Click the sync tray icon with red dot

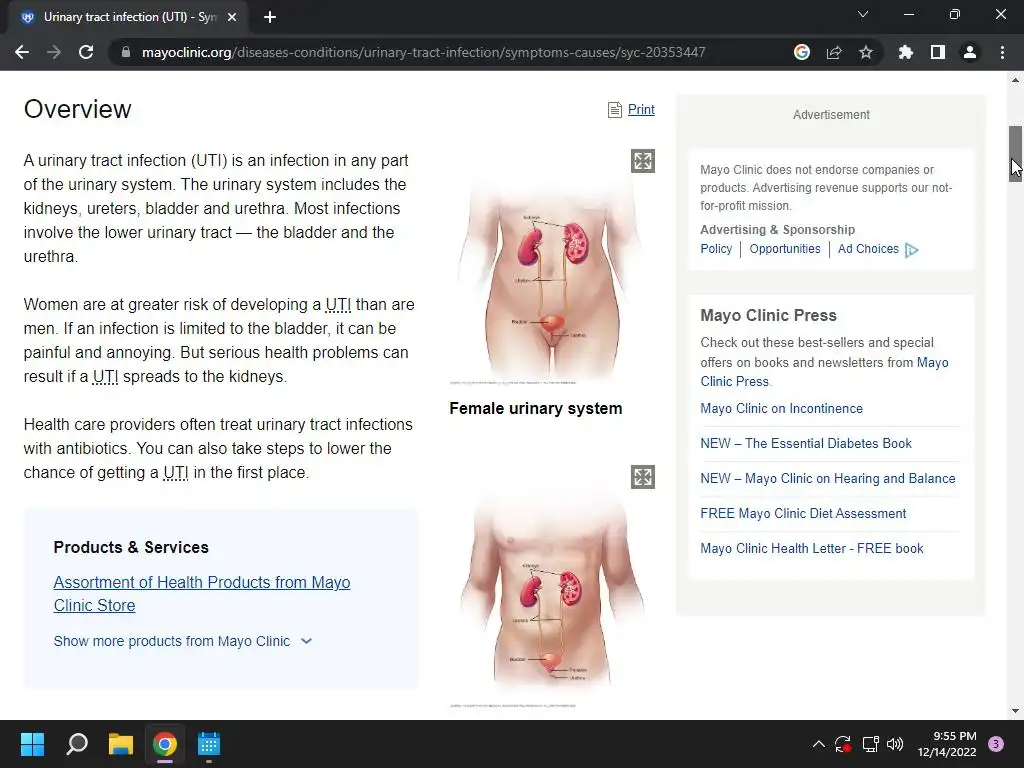843,744
